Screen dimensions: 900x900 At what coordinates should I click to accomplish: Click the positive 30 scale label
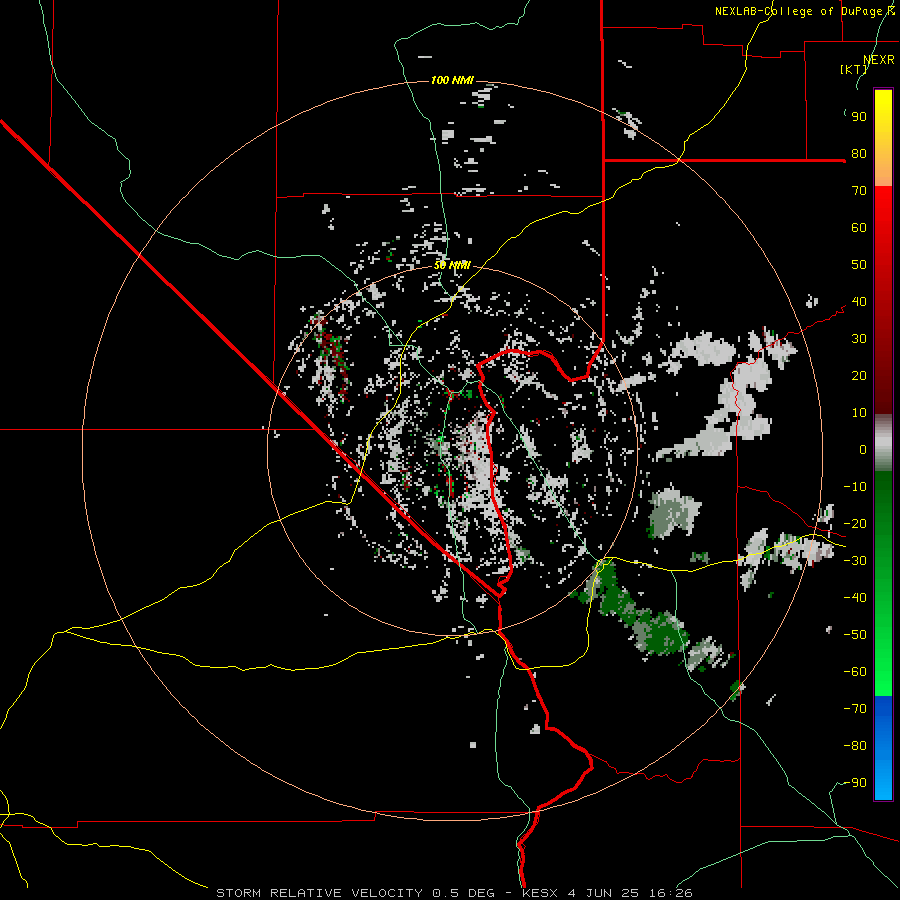[x=859, y=339]
